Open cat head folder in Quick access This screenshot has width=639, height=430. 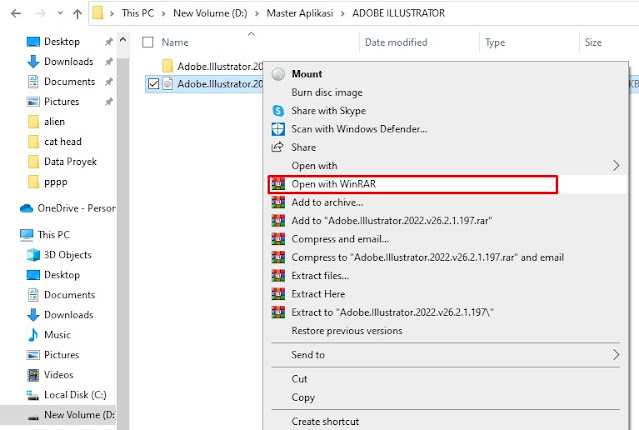pos(63,141)
